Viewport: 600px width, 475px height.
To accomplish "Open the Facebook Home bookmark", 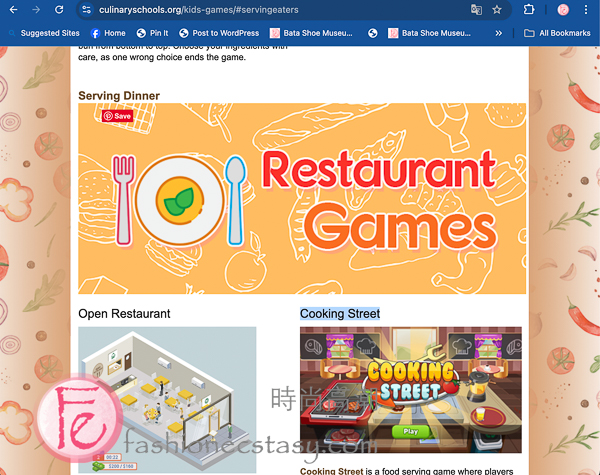I will (108, 33).
